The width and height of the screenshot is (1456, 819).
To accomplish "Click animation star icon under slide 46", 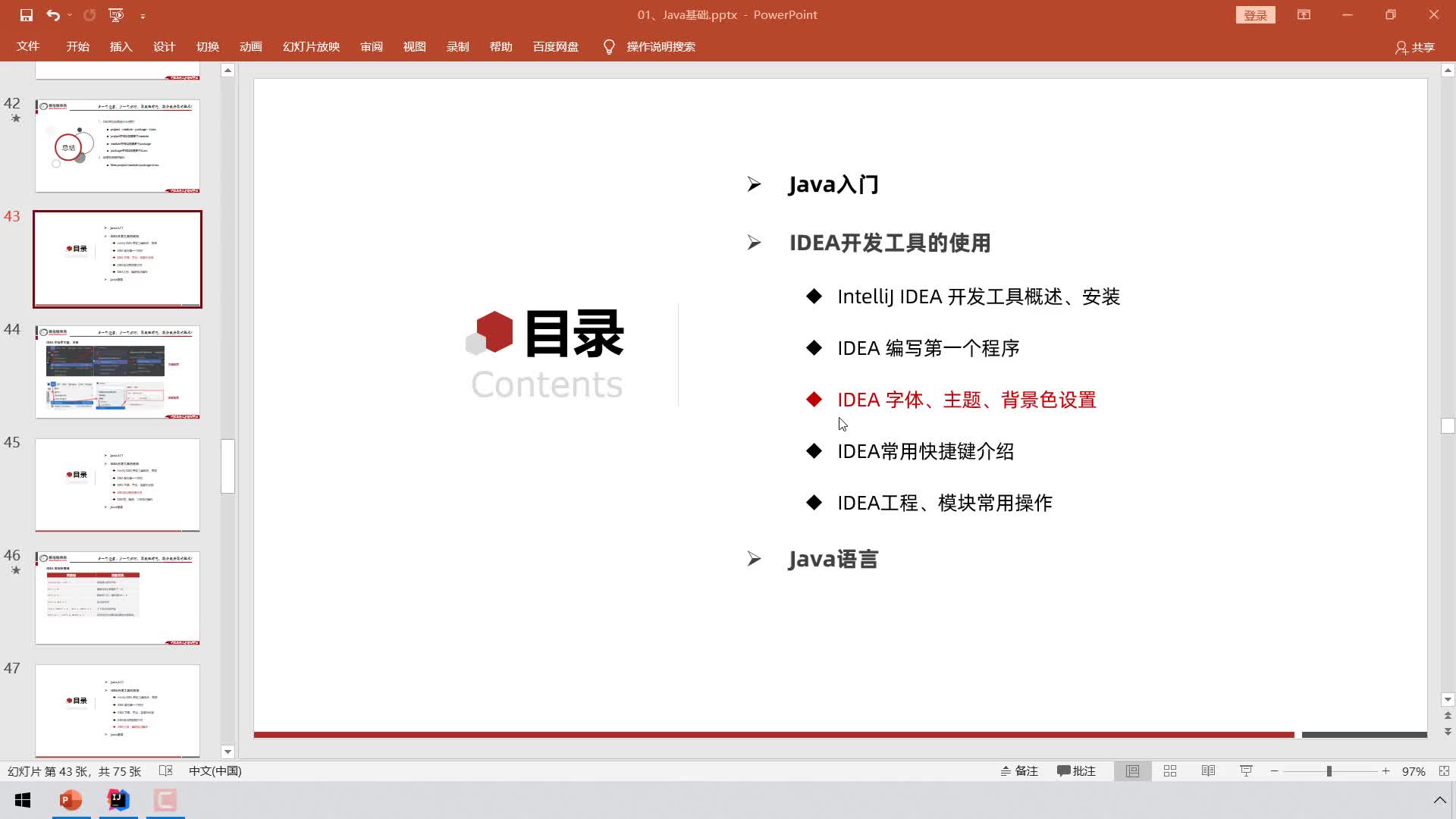I will pos(16,570).
